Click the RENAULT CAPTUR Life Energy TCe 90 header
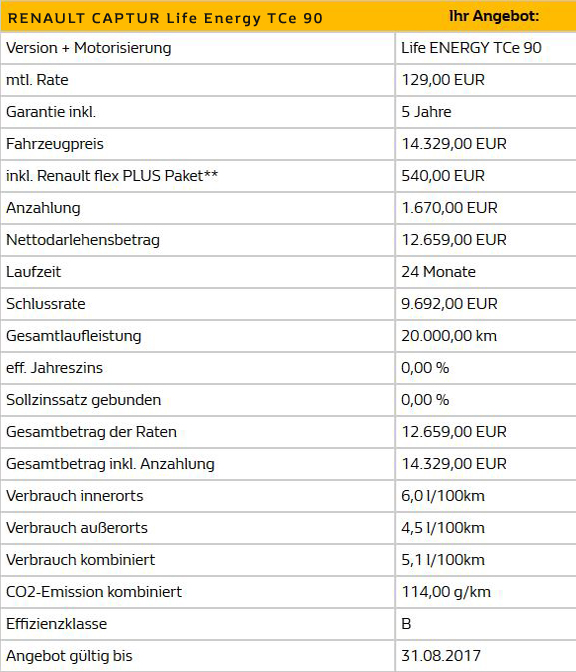Screen dimensions: 576x672 (165, 18)
